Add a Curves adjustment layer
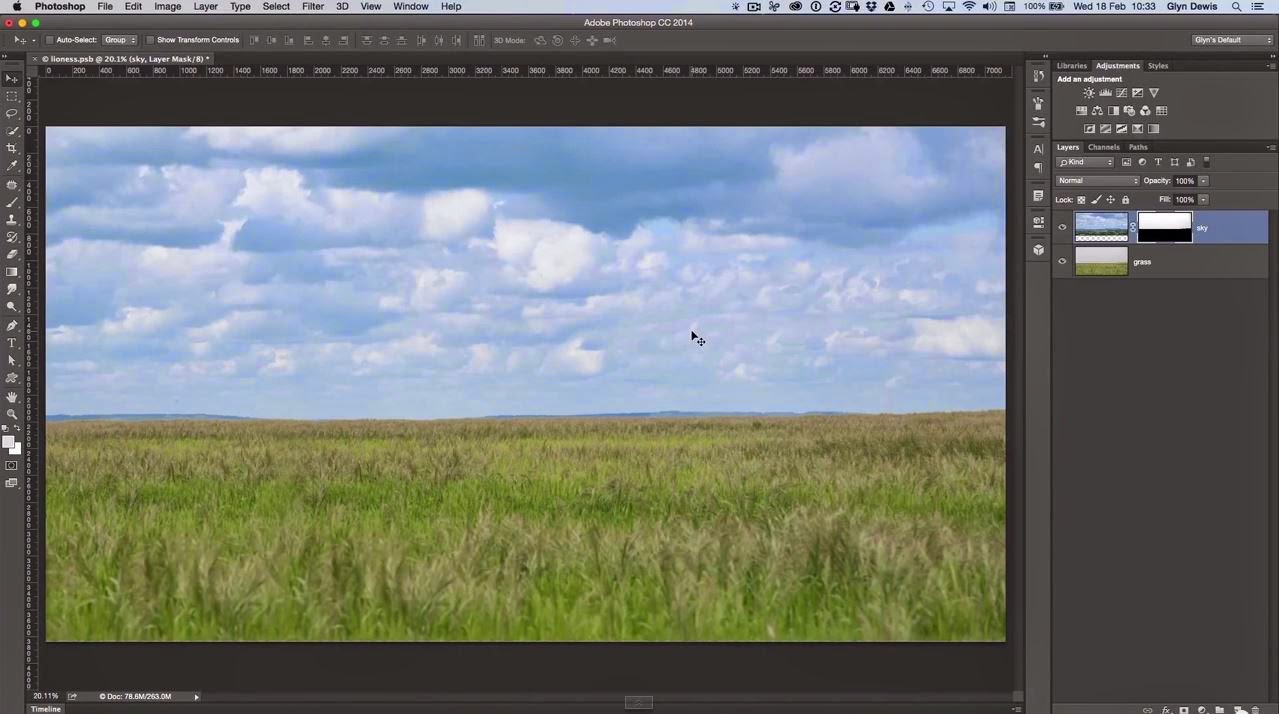This screenshot has width=1279, height=714. (x=1121, y=92)
